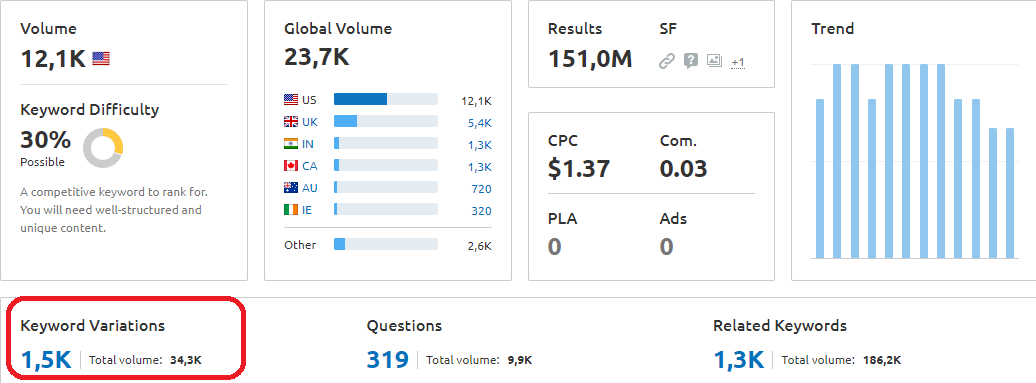Click the US flag next to Volume
The image size is (1036, 383).
(x=101, y=59)
